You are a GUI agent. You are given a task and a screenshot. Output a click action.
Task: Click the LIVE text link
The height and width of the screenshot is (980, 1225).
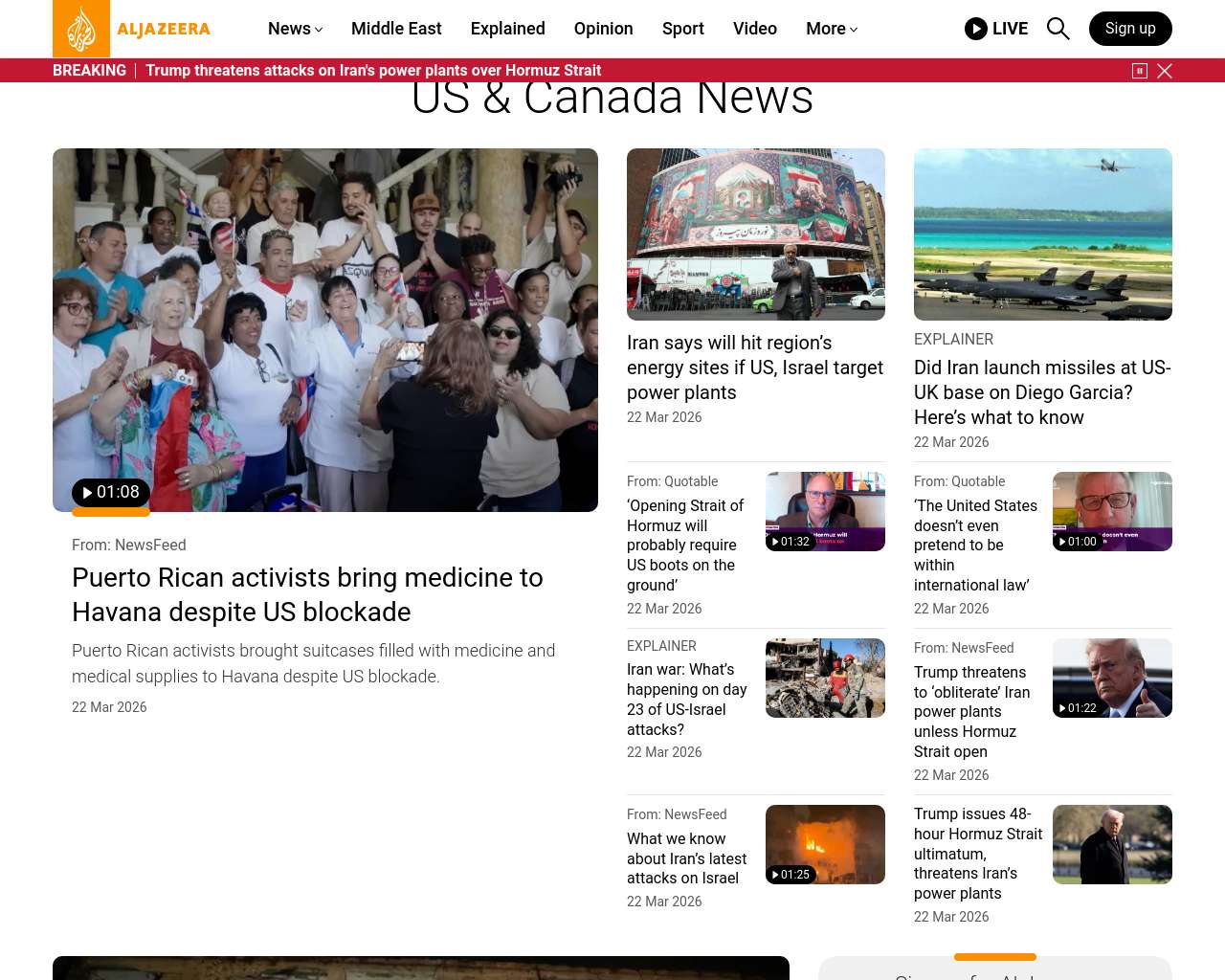point(1010,29)
